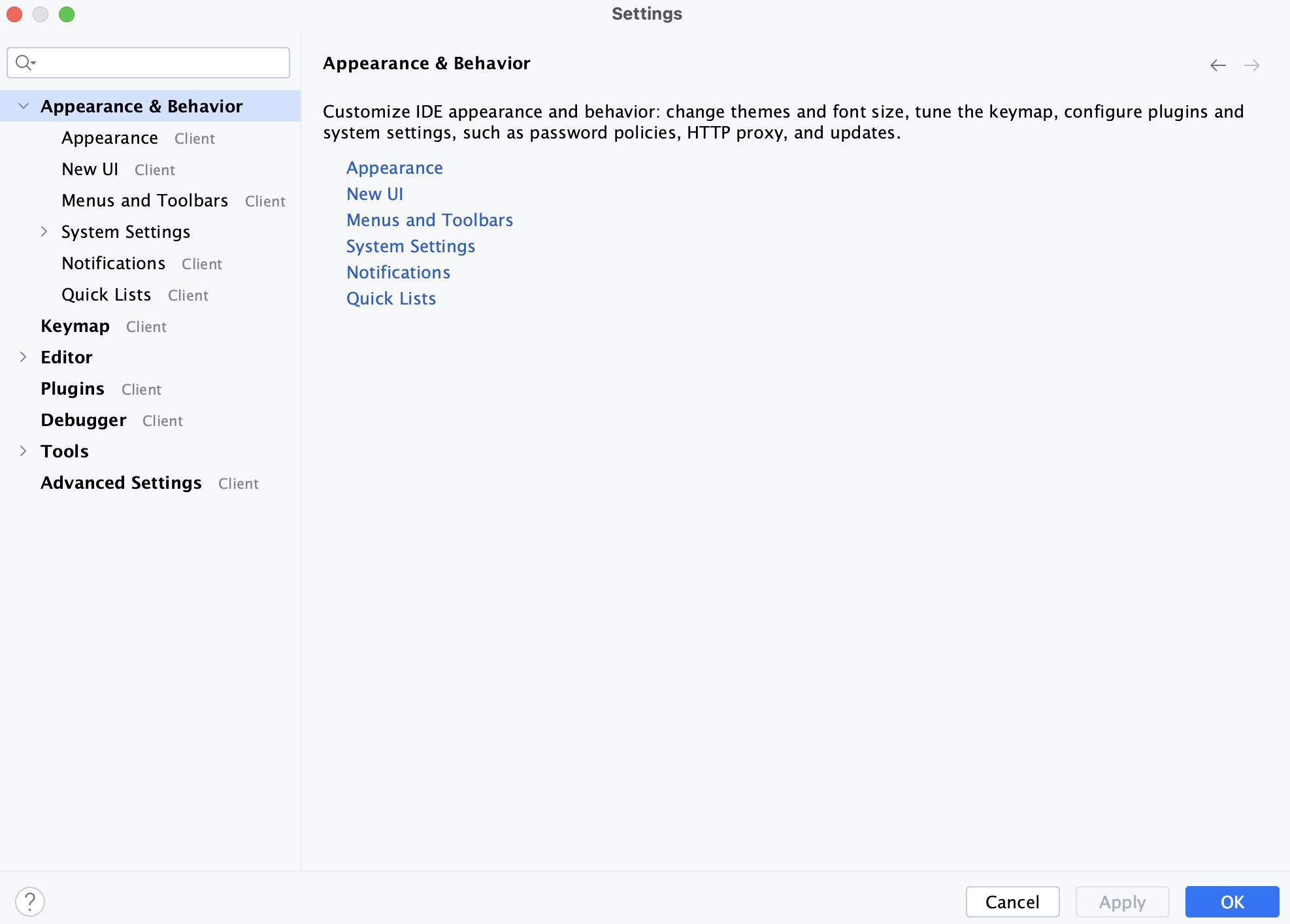Click the Cancel button
This screenshot has width=1290, height=924.
1011,901
